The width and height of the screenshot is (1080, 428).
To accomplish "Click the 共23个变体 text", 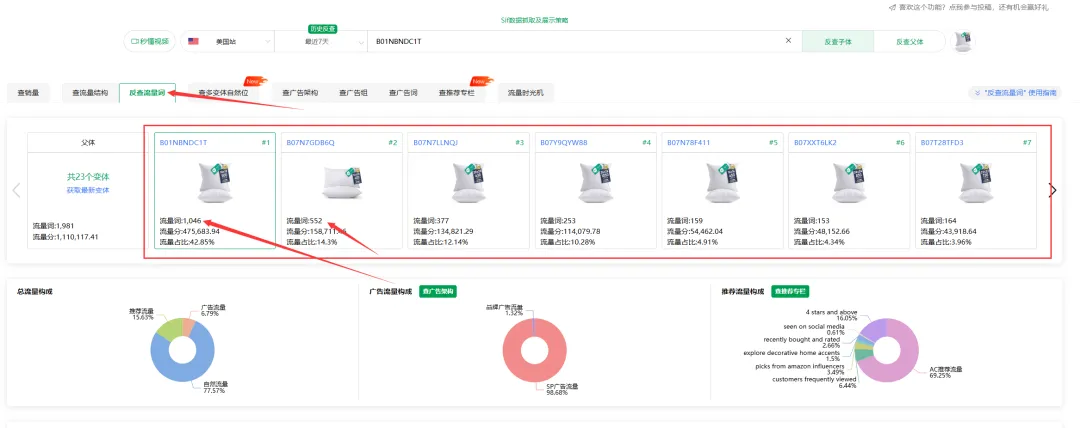I will (88, 177).
